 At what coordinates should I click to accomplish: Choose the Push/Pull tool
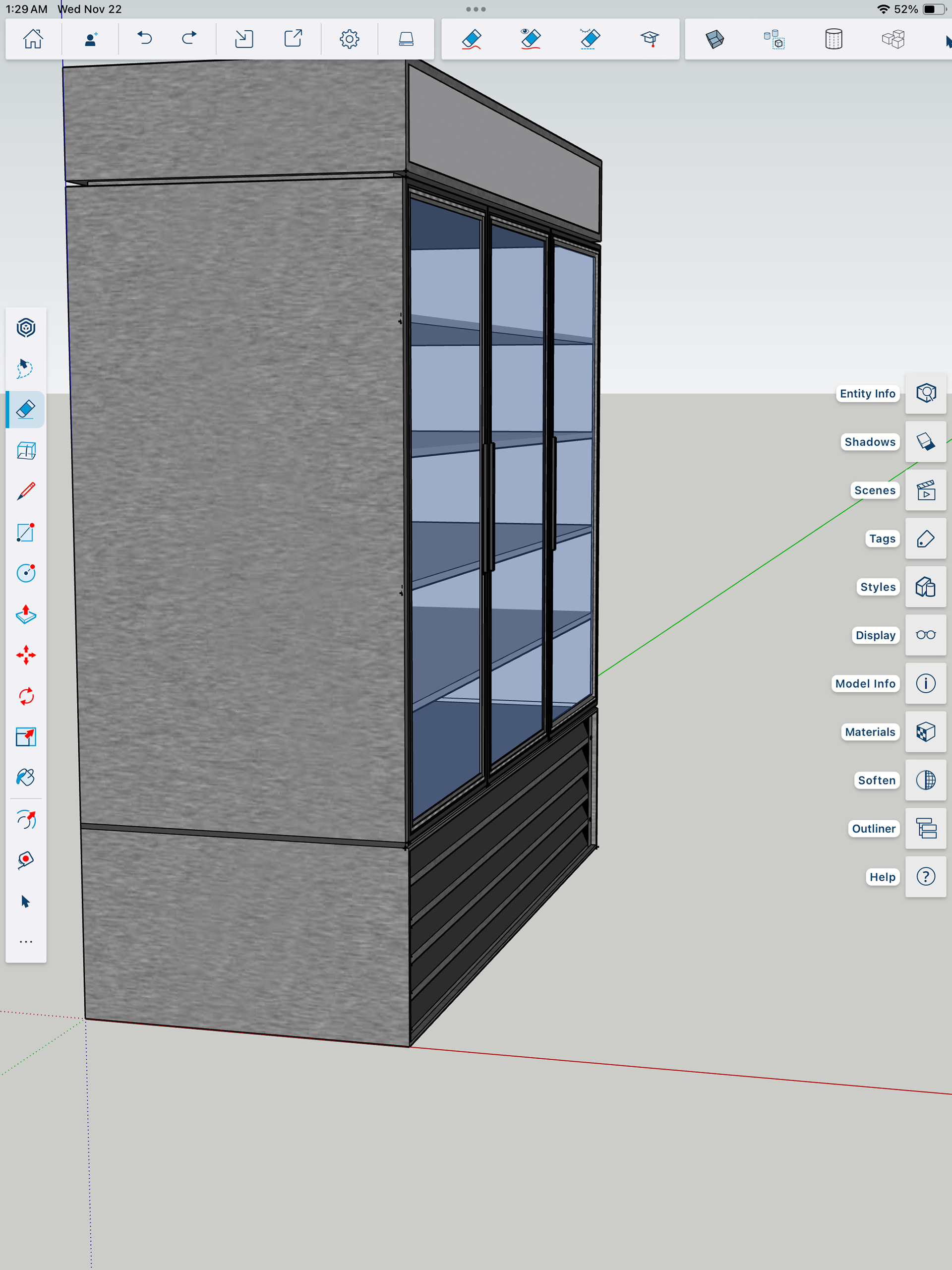(x=26, y=614)
